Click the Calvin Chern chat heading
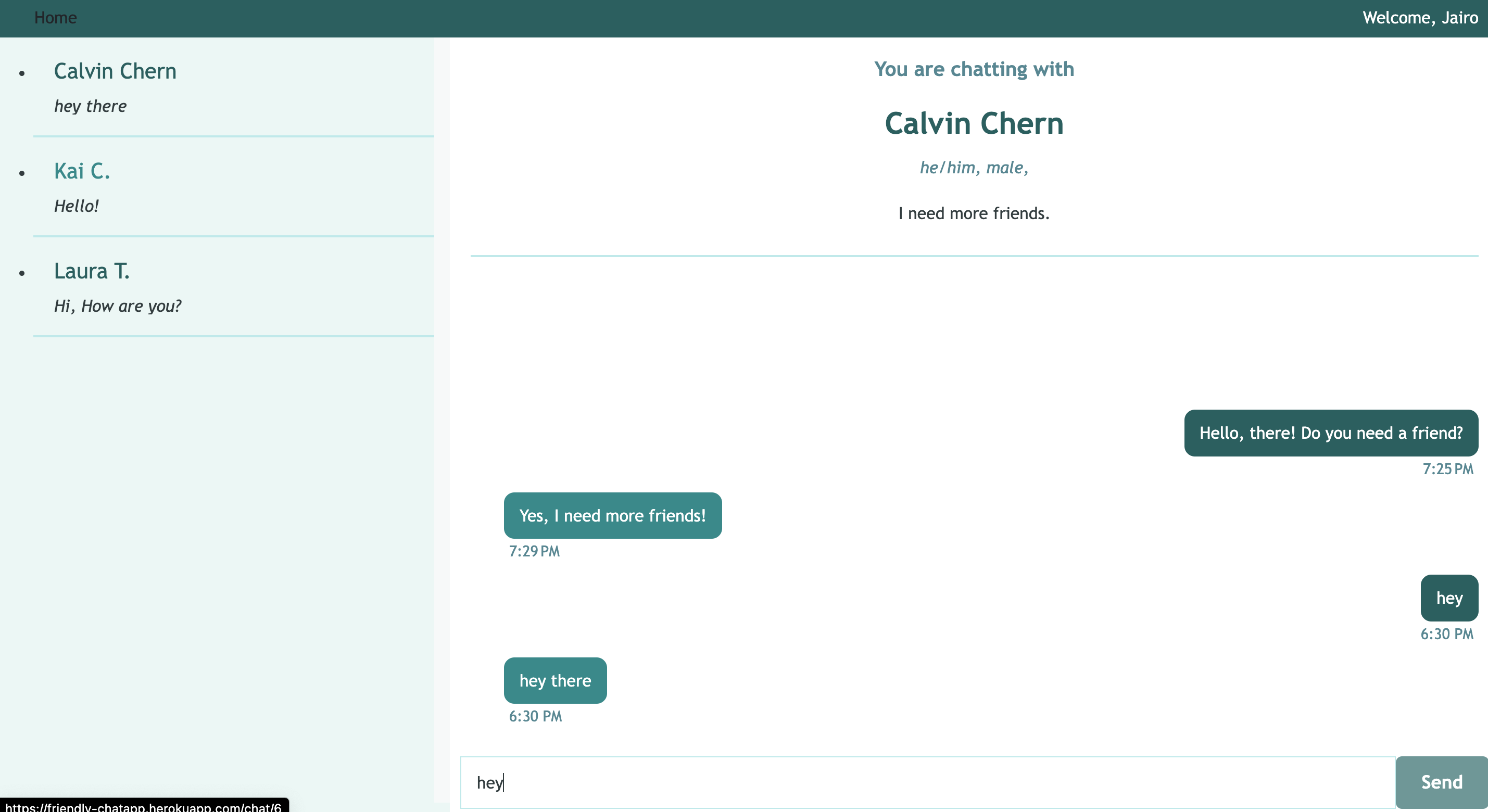This screenshot has width=1488, height=812. click(x=974, y=123)
